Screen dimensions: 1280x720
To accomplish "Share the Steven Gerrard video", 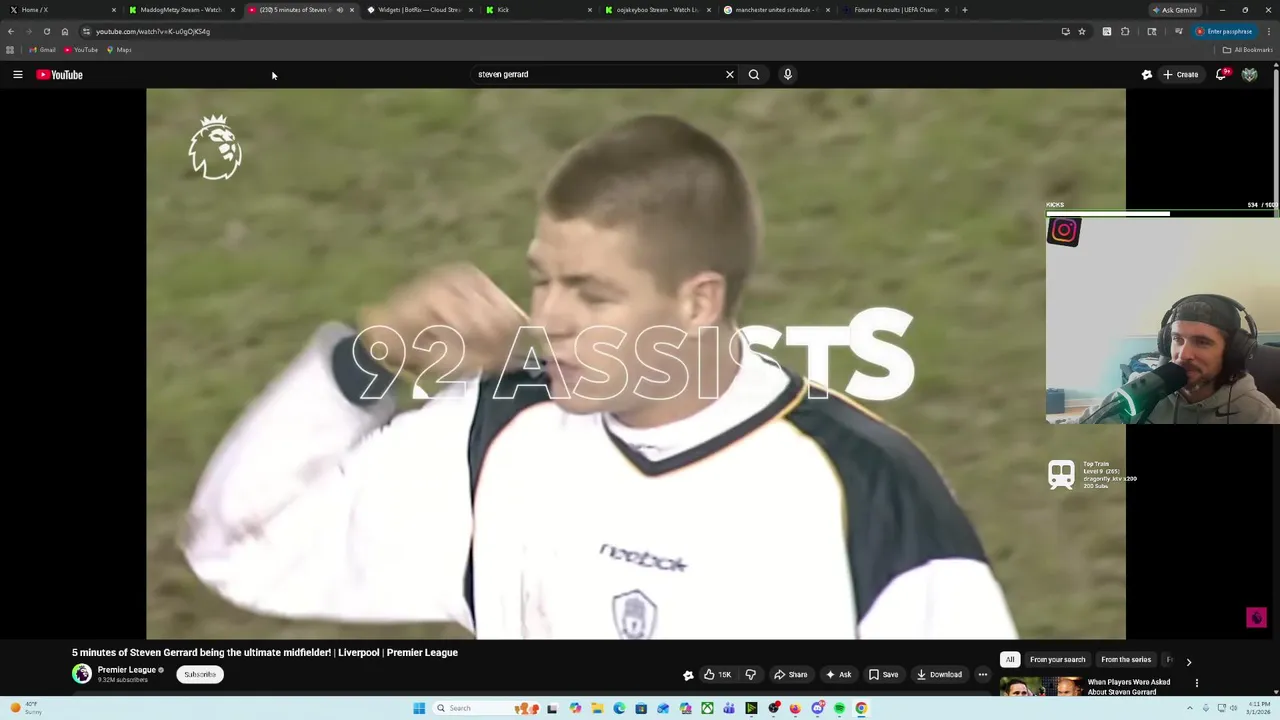I will pyautogui.click(x=791, y=674).
